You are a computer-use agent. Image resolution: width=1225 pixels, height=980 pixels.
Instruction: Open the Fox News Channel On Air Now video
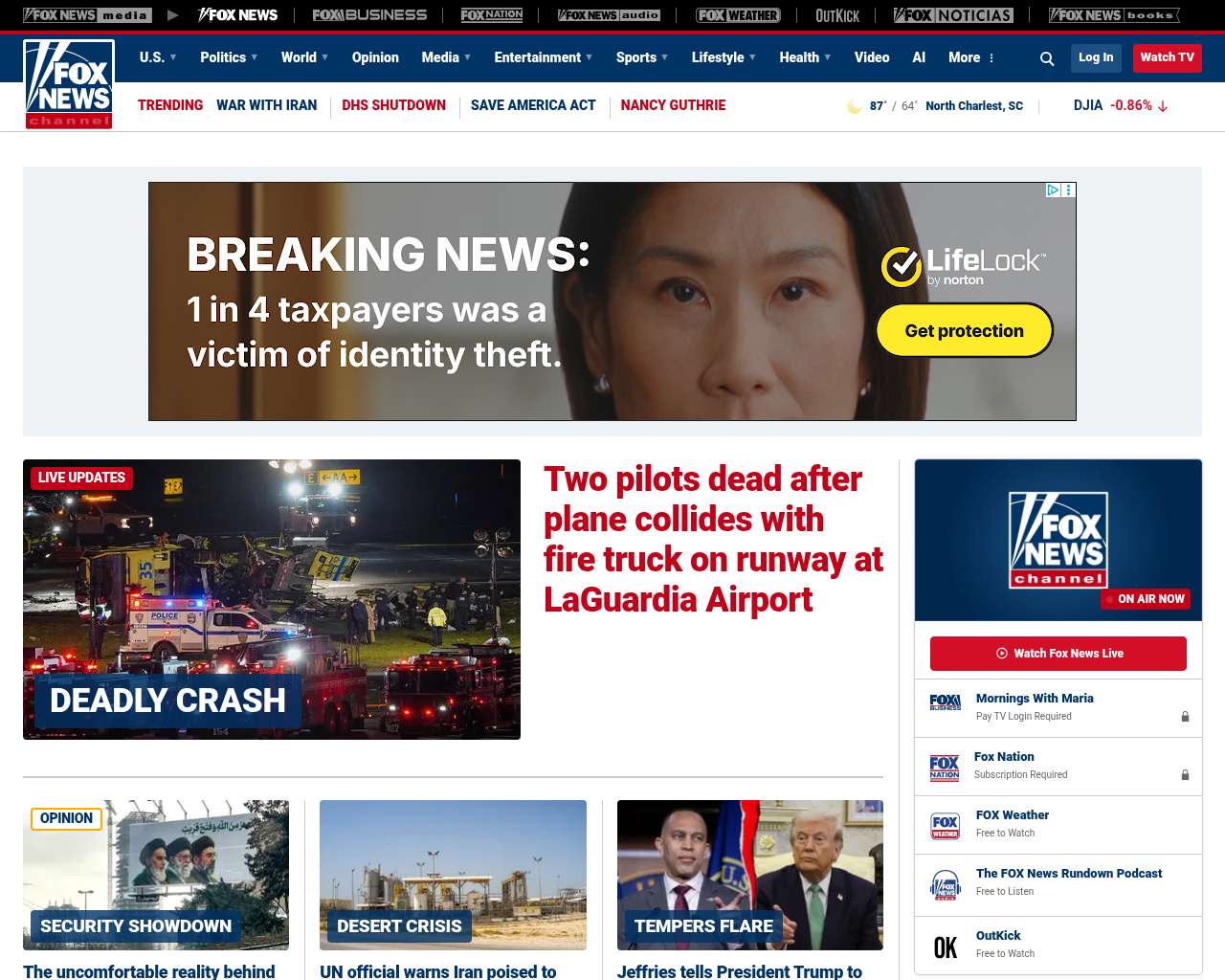(1058, 541)
